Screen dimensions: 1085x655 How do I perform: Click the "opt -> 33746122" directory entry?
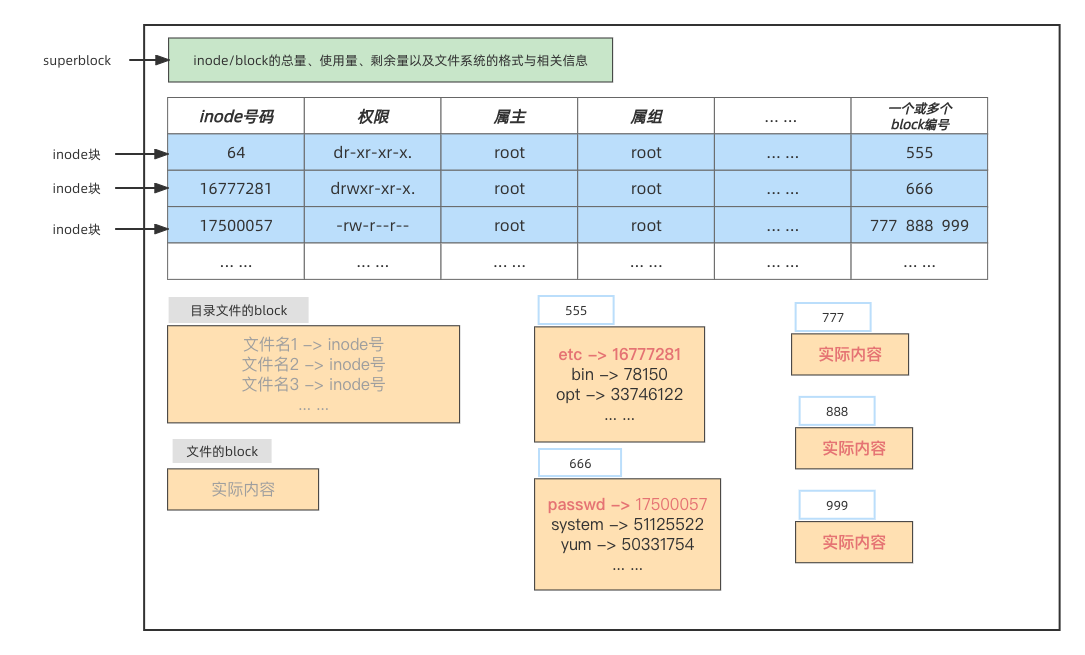coord(619,395)
